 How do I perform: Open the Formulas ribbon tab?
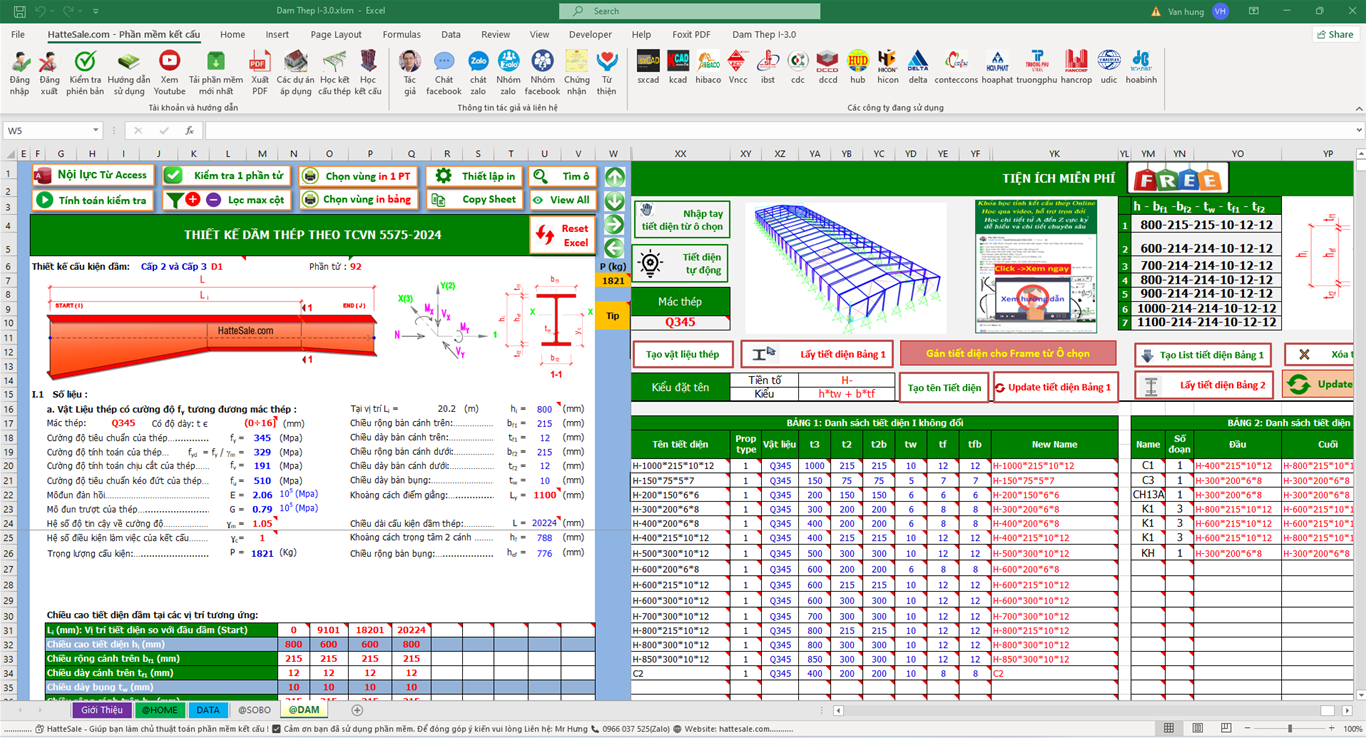coord(401,34)
